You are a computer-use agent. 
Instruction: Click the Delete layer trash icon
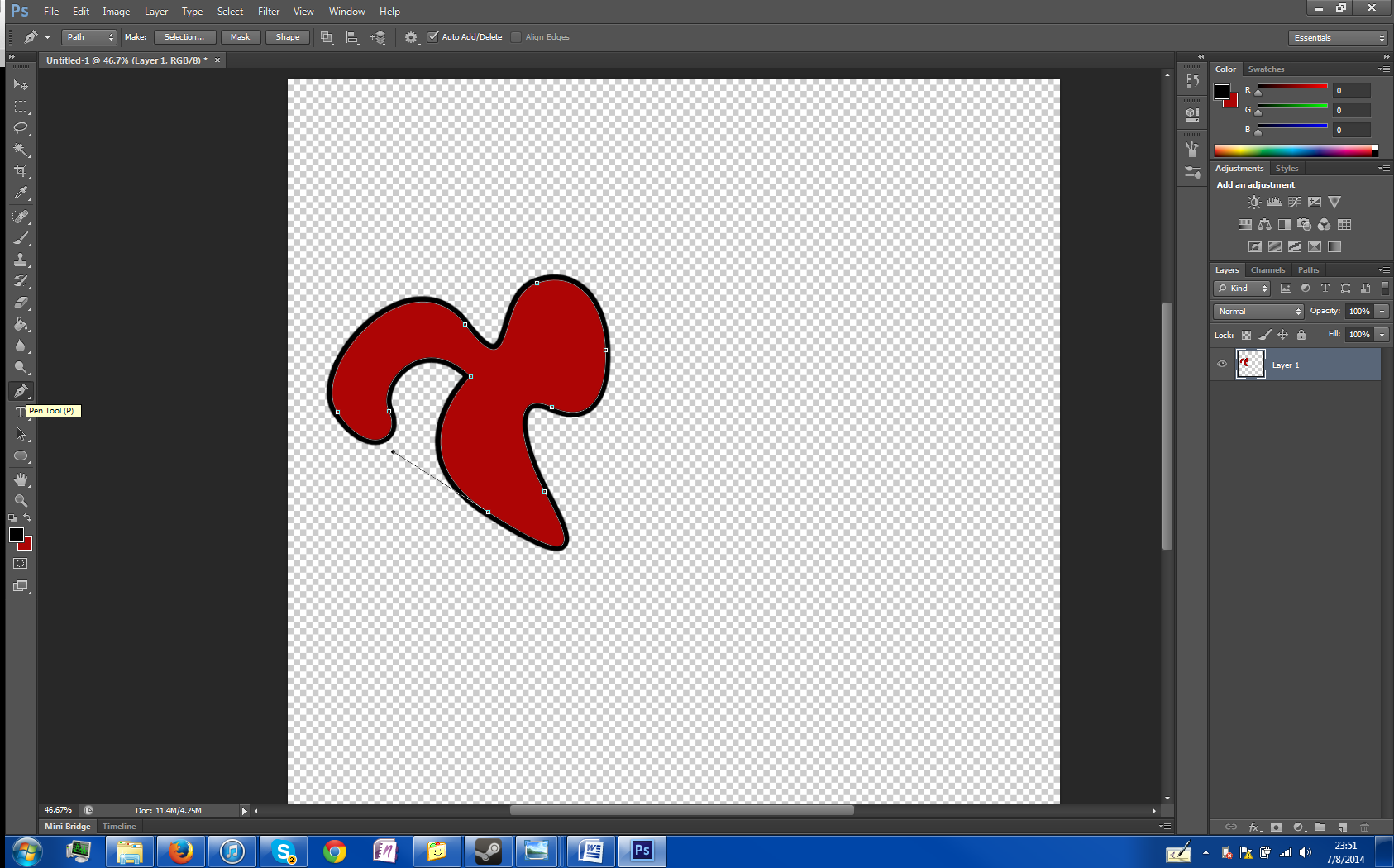coord(1364,827)
